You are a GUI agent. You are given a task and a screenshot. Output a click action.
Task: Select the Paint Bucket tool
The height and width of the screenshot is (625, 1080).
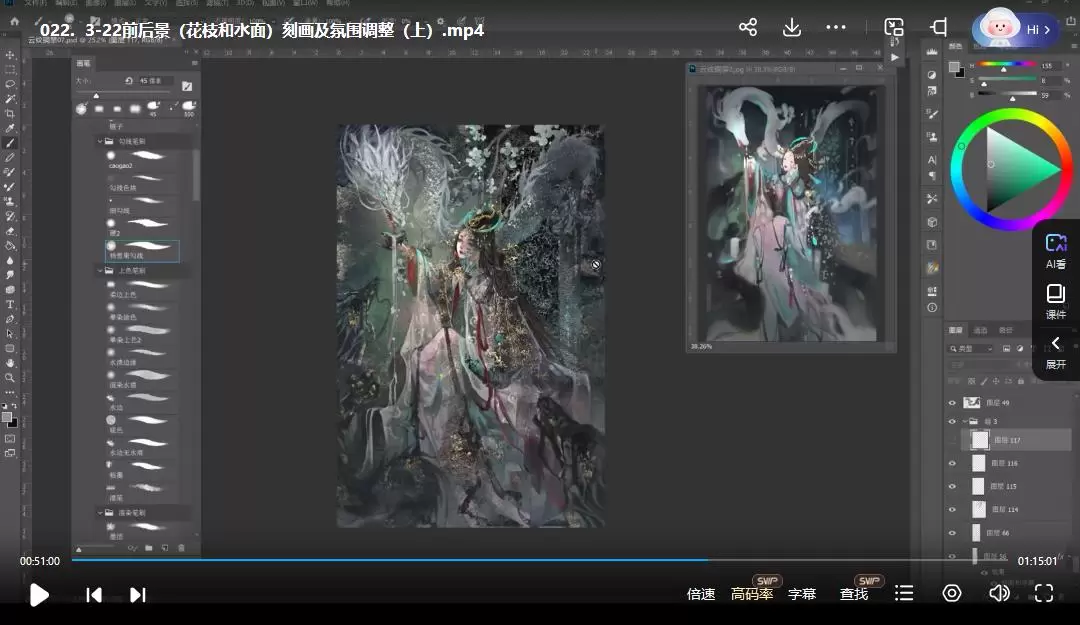[x=10, y=245]
